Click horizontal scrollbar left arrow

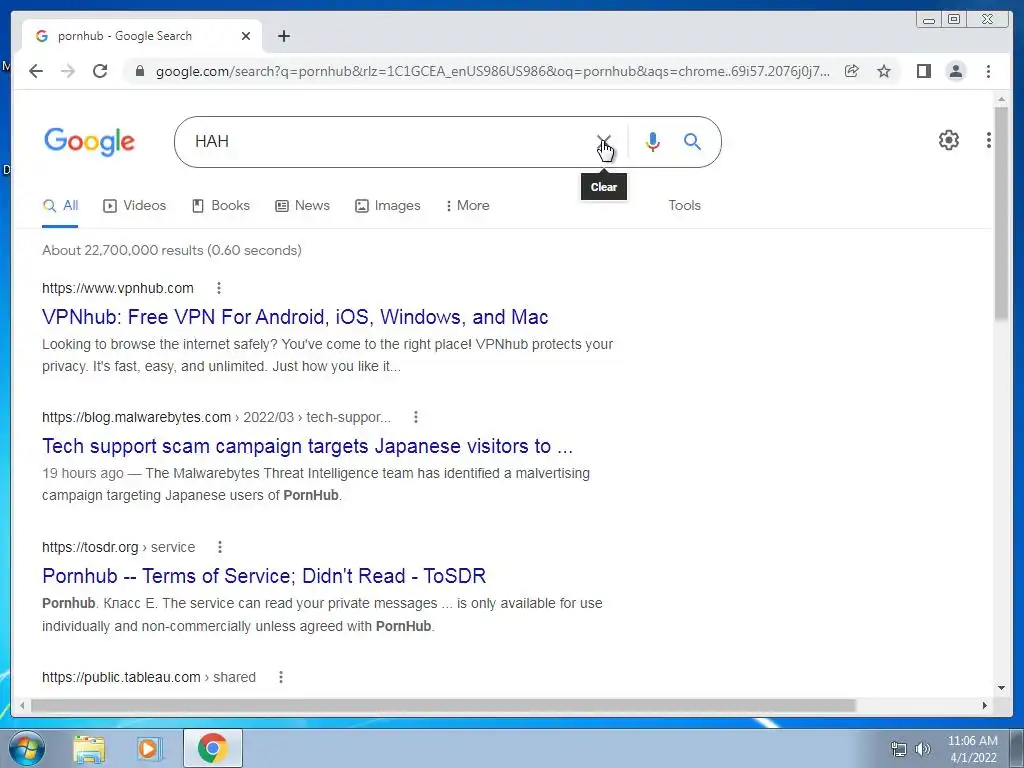pyautogui.click(x=22, y=705)
